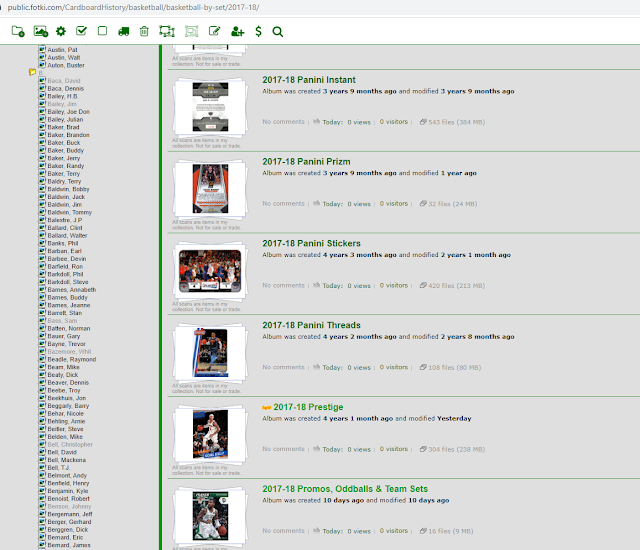
Task: Click album icon beside 'Bell, David'
Action: tap(42, 452)
